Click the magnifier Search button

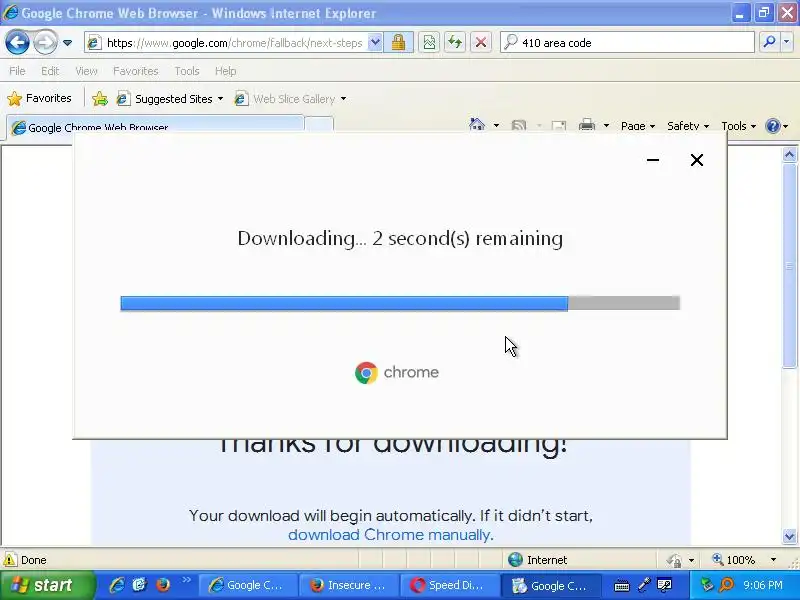[x=769, y=42]
